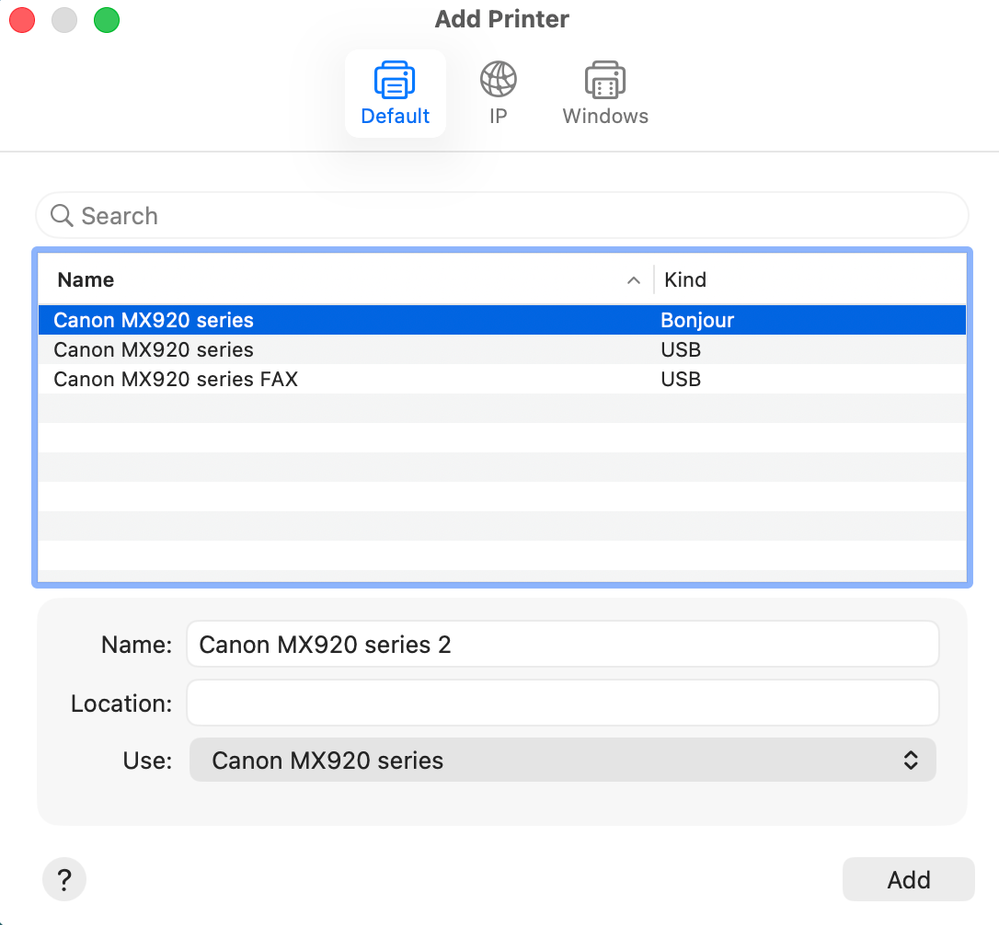Zoom the window with green button
The width and height of the screenshot is (999, 925).
coord(106,20)
